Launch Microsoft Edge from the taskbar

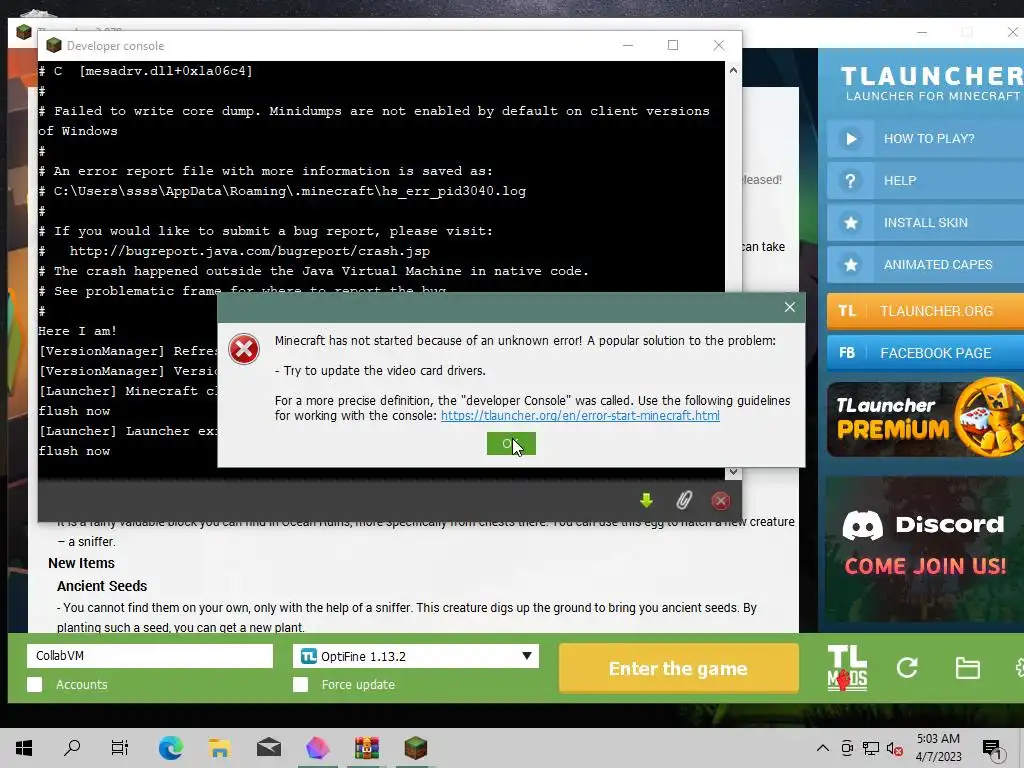point(170,748)
